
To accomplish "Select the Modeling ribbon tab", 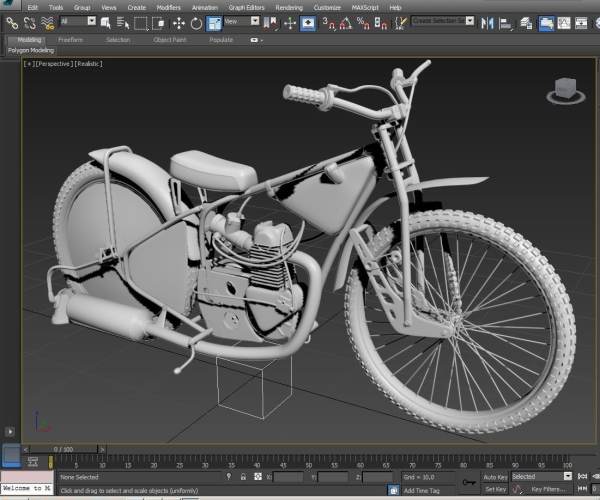I will [29, 40].
